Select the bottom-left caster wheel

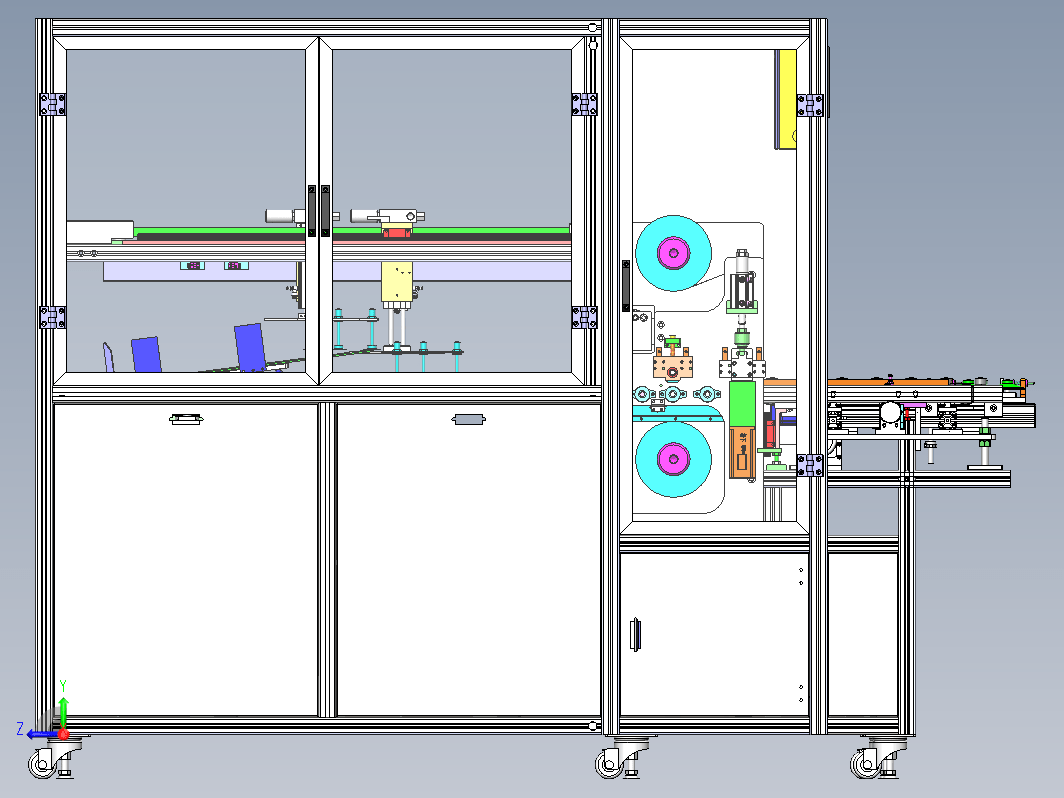[x=42, y=765]
